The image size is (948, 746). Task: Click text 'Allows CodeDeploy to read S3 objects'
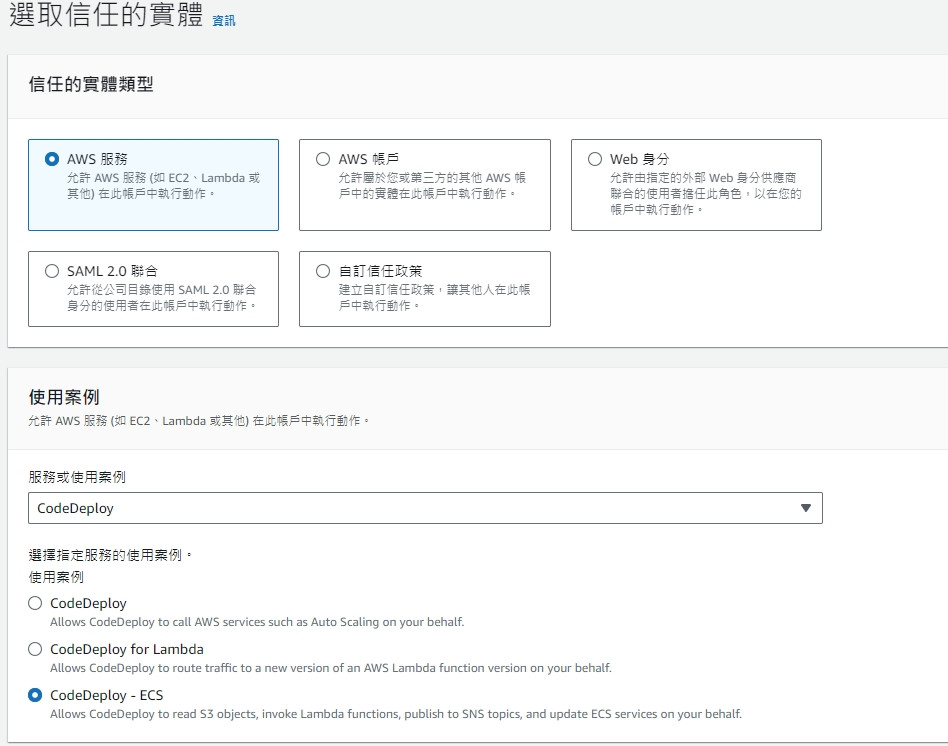tap(396, 713)
